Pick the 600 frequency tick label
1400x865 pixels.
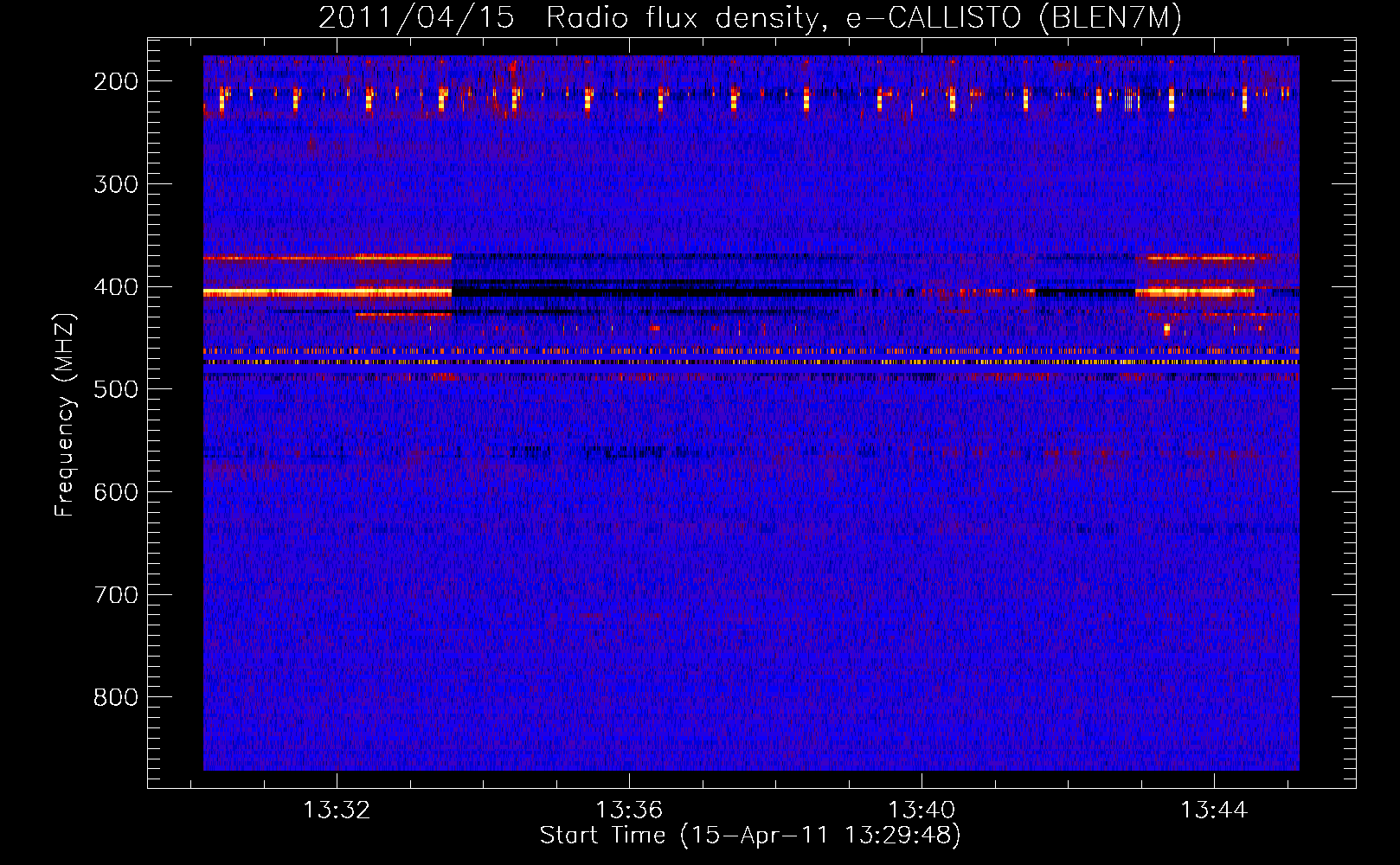(116, 492)
